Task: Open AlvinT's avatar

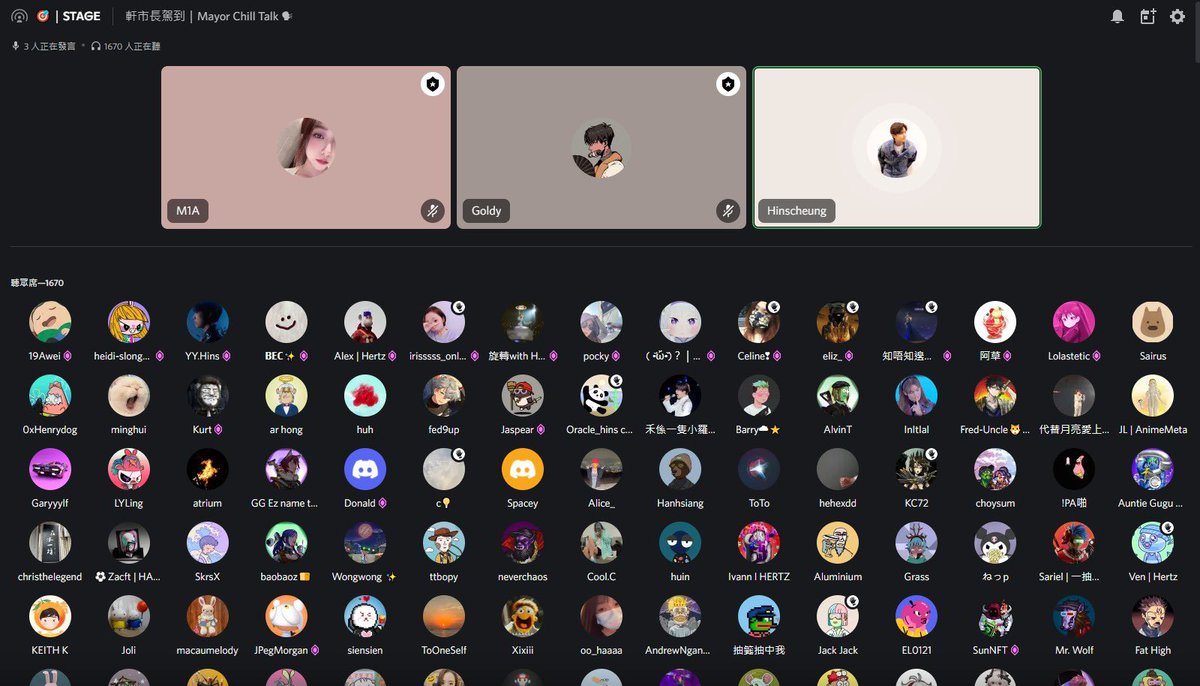Action: [x=838, y=396]
